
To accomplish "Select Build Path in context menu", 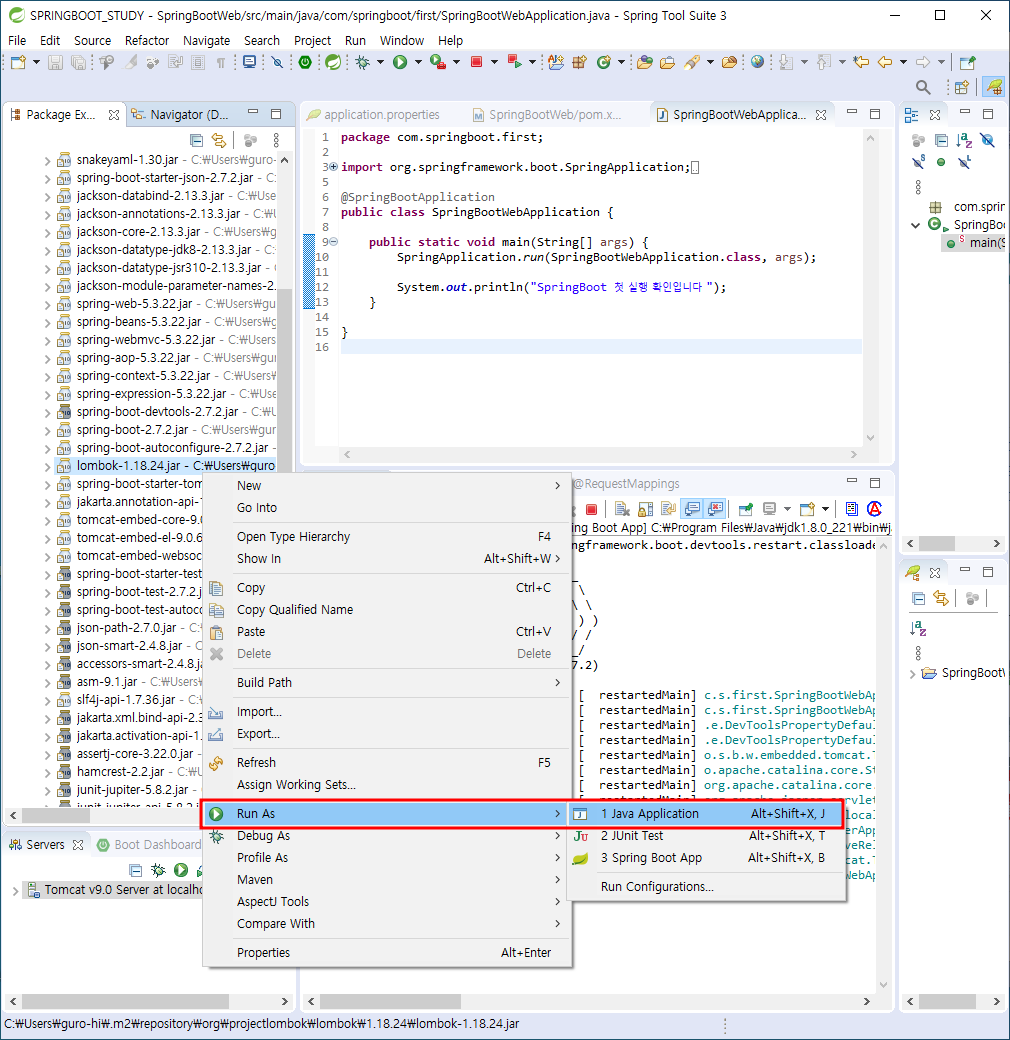I will pyautogui.click(x=385, y=682).
